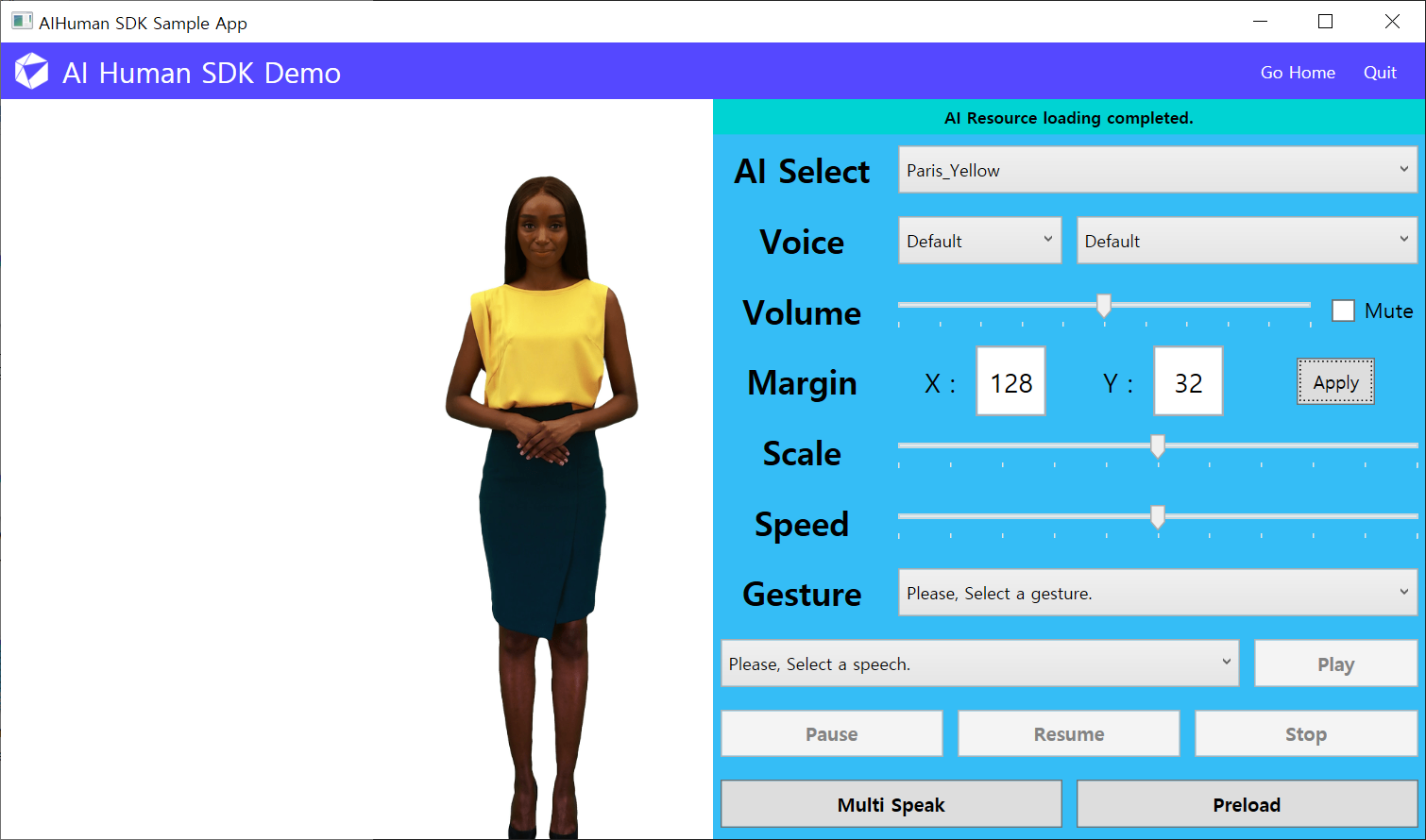
Task: Click the Speed slider thumb
Action: 1157,516
